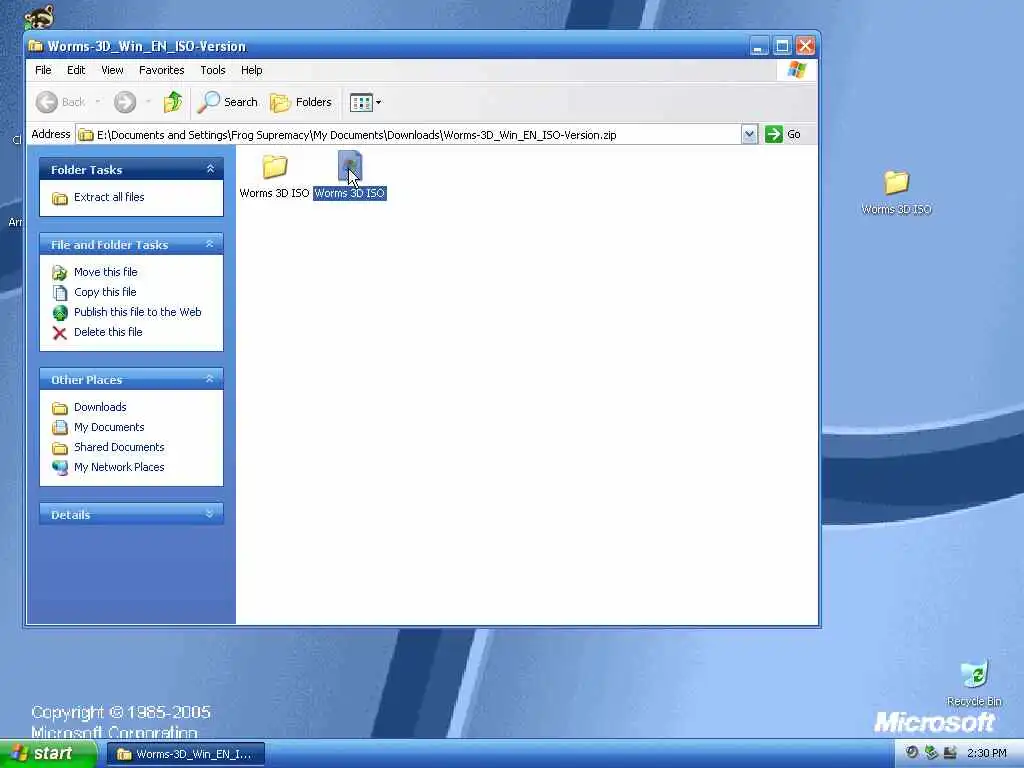Click the red X Delete icon

coord(59,333)
